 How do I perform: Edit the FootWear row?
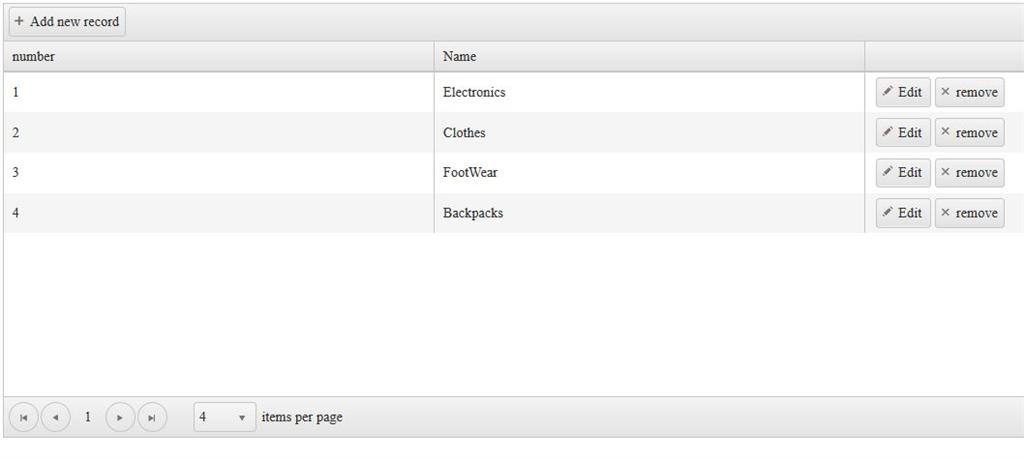coord(902,172)
